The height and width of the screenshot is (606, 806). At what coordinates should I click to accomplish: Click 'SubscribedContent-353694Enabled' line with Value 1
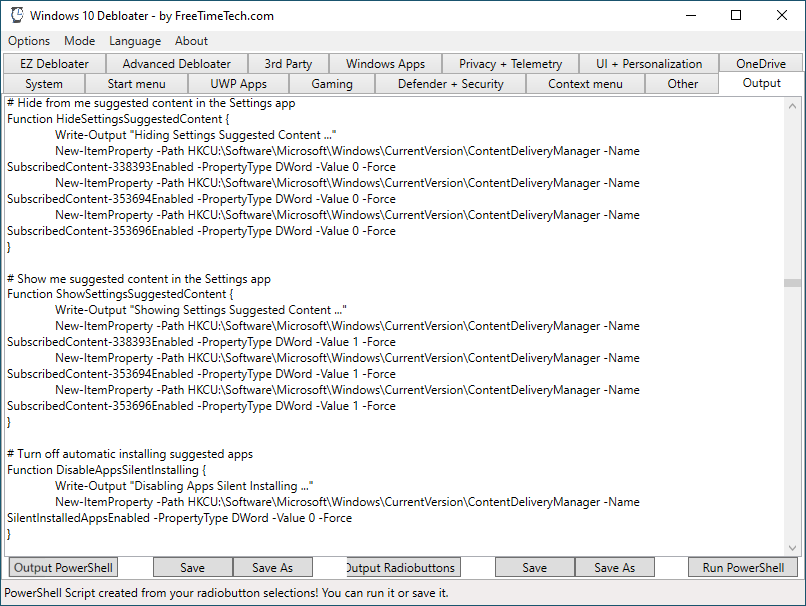pos(202,374)
